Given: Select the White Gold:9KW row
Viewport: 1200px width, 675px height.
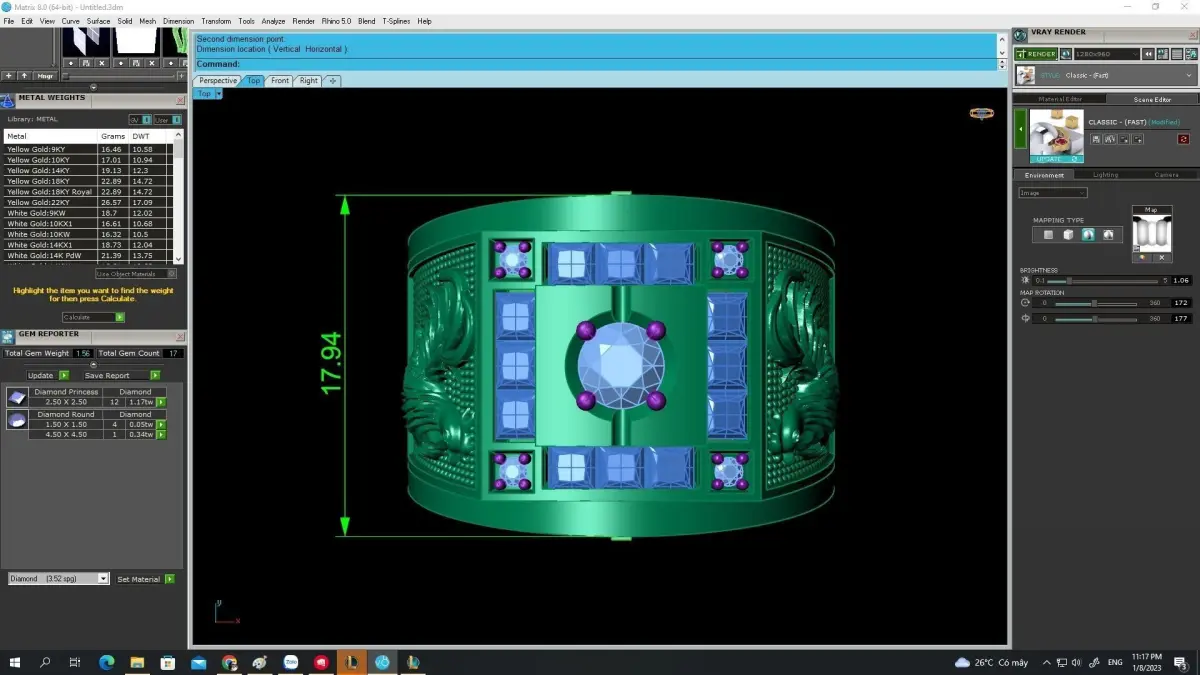Looking at the screenshot, I should (87, 213).
